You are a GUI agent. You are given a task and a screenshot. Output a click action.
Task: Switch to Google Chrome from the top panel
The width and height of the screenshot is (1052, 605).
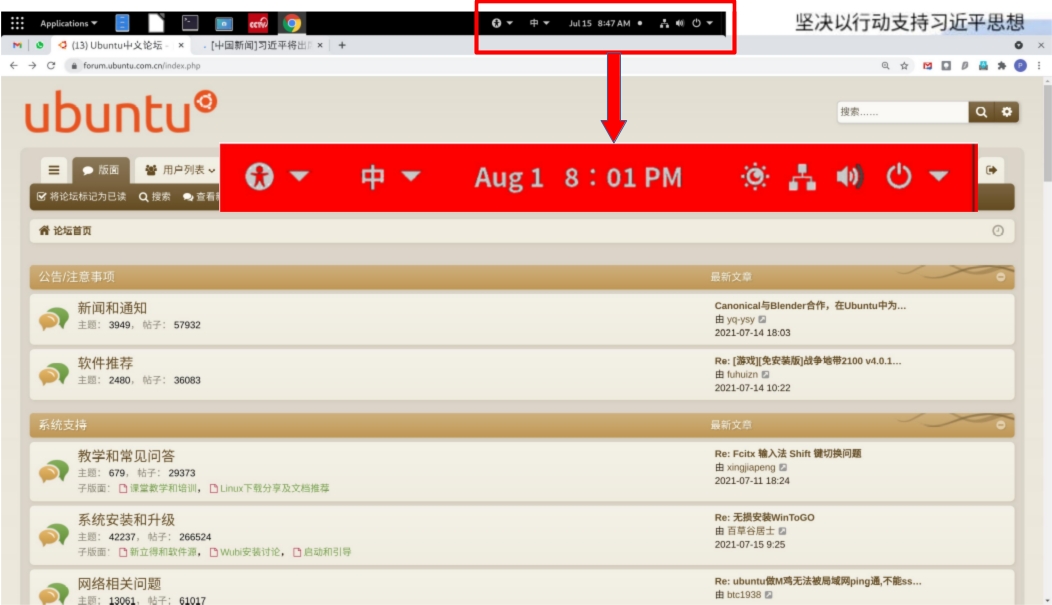click(292, 23)
